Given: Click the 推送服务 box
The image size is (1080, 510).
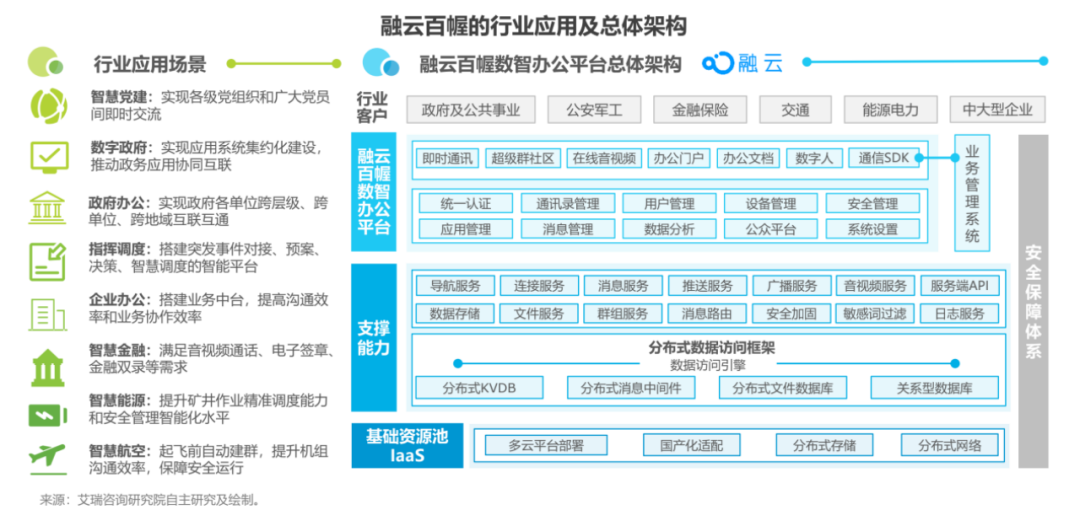Looking at the screenshot, I should coord(707,286).
